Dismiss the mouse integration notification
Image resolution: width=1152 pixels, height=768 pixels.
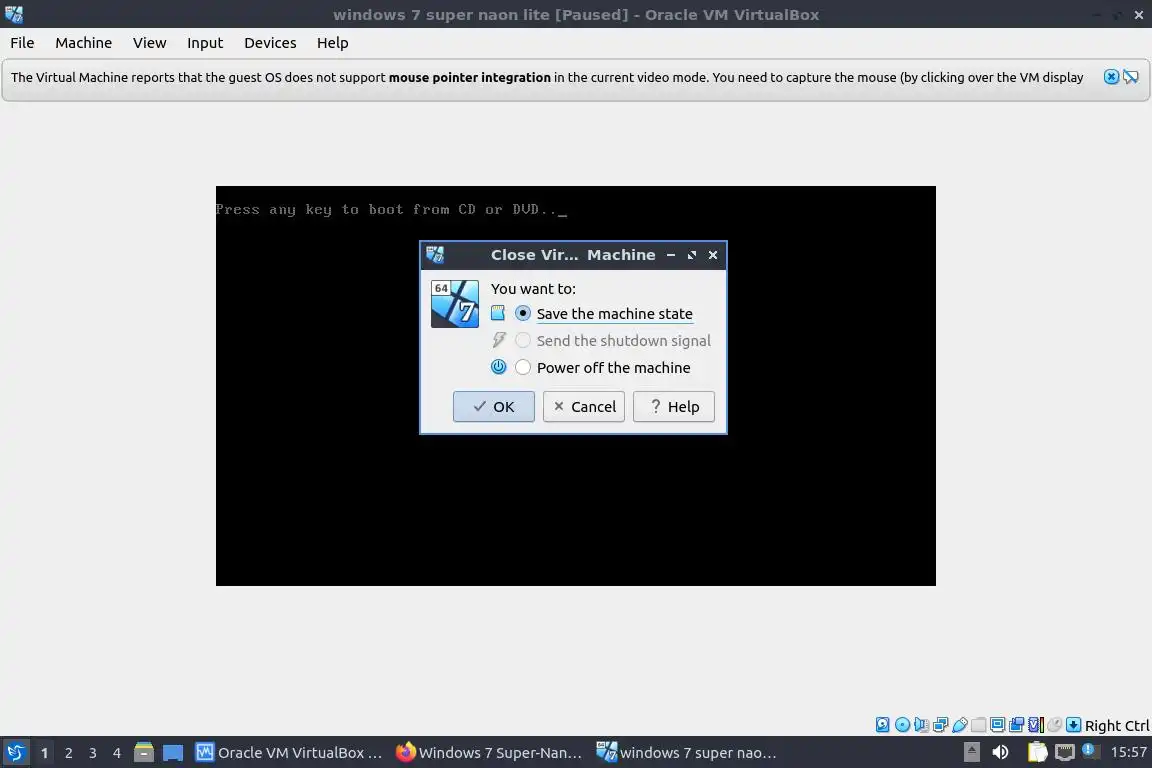(1112, 76)
